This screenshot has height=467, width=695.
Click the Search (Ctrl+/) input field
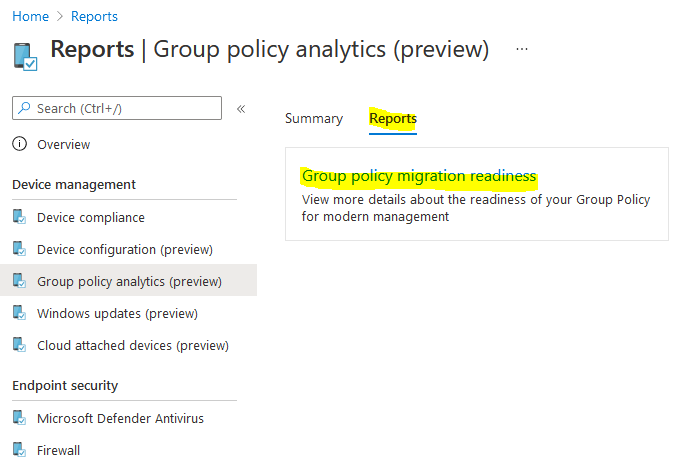pos(125,108)
